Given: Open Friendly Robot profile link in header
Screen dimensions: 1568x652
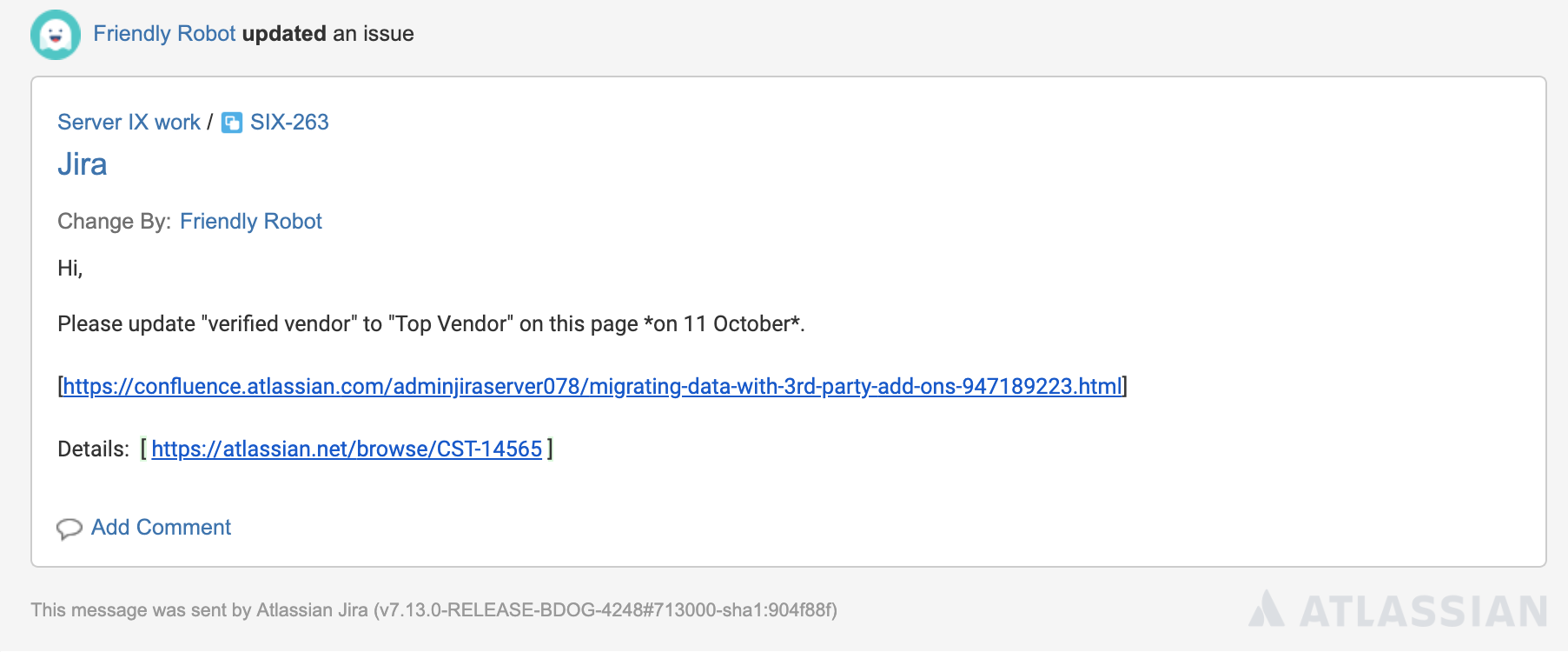Looking at the screenshot, I should pos(164,34).
